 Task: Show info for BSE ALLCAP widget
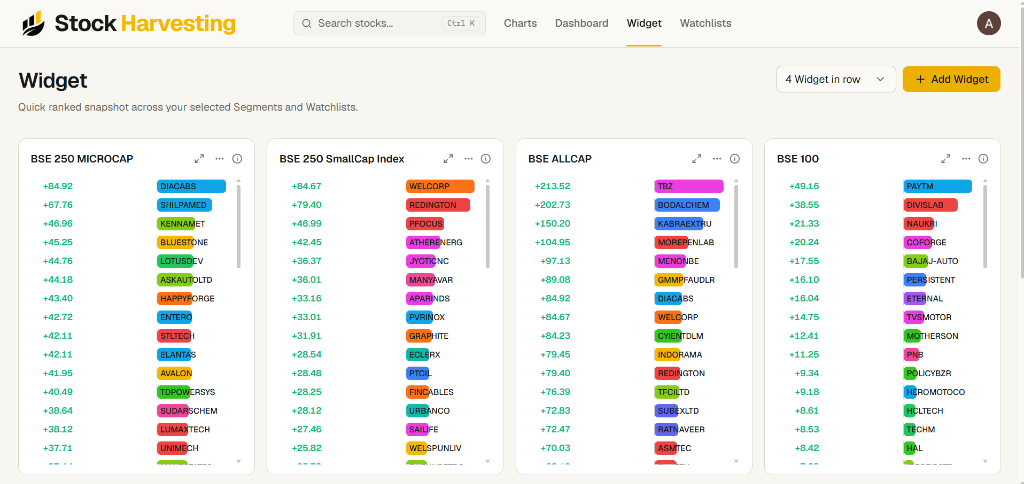tap(735, 159)
